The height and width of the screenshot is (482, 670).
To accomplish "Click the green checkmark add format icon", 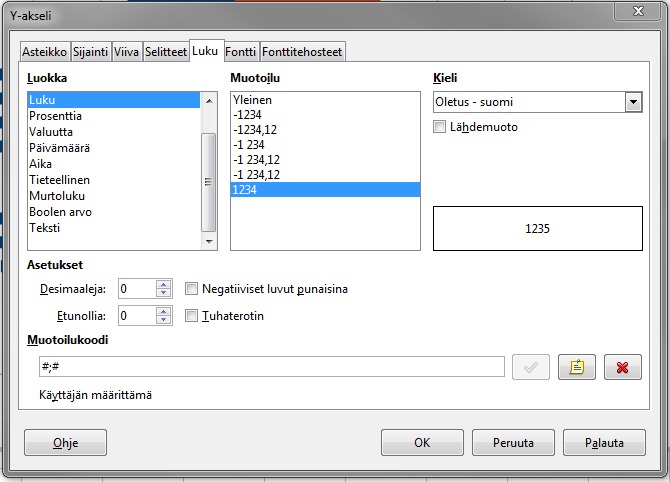I will [531, 367].
